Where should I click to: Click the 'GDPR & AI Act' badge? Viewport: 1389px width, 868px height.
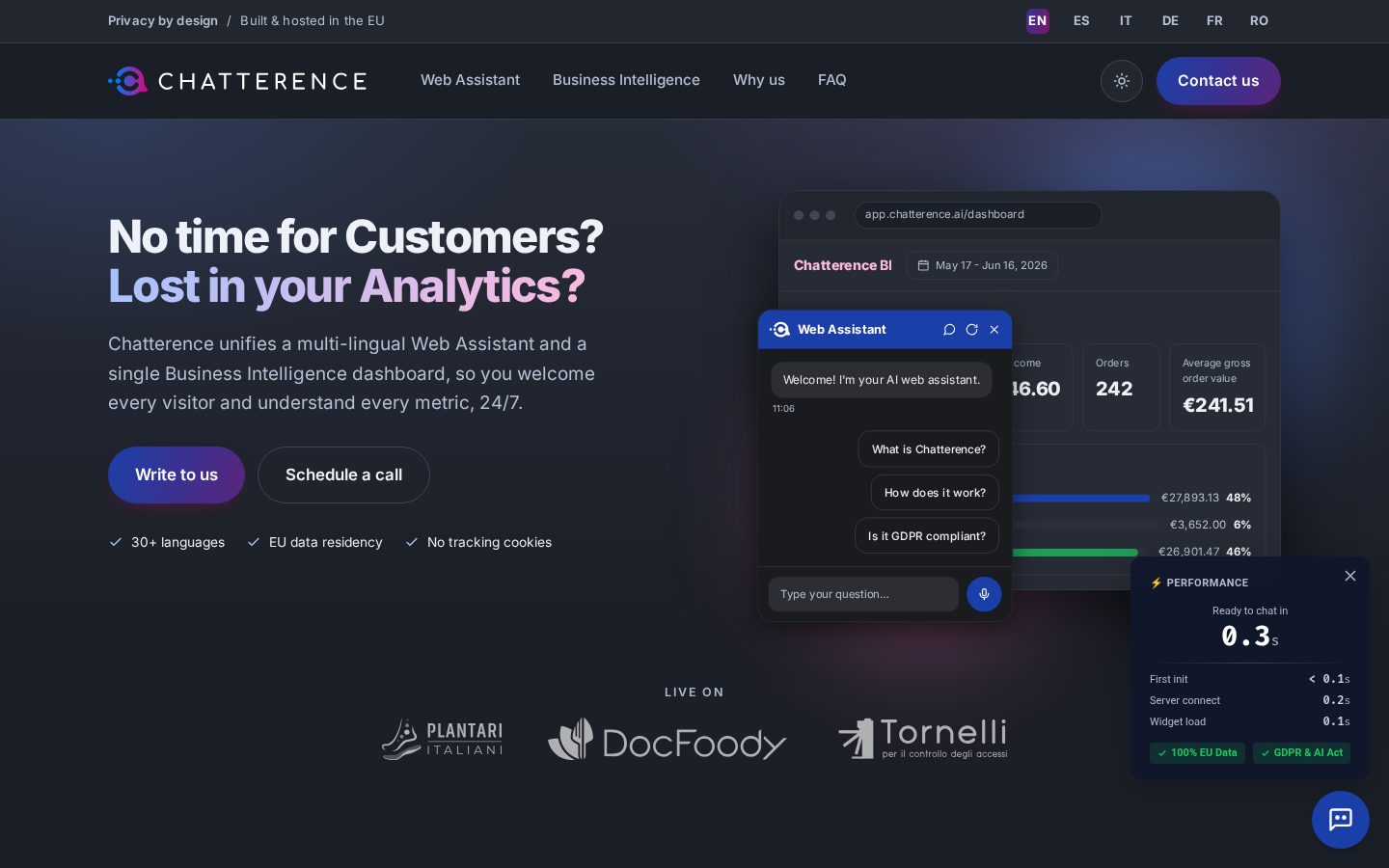click(1301, 753)
